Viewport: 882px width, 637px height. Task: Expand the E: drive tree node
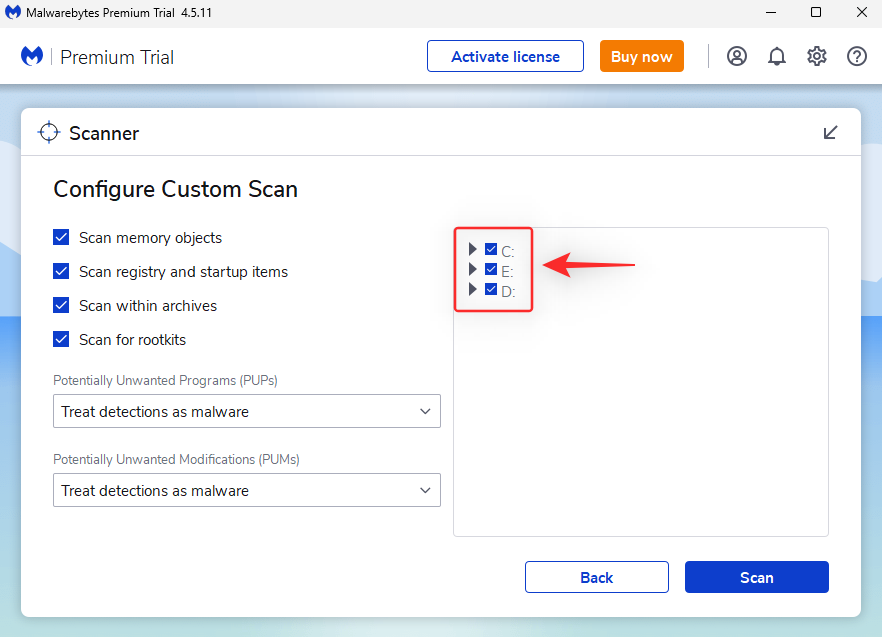click(x=473, y=269)
